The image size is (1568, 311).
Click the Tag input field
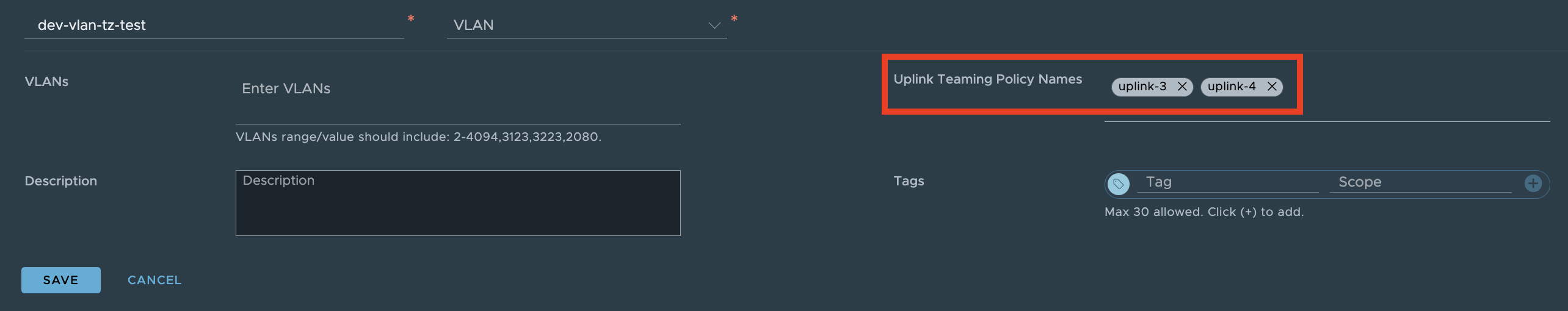tap(1227, 182)
